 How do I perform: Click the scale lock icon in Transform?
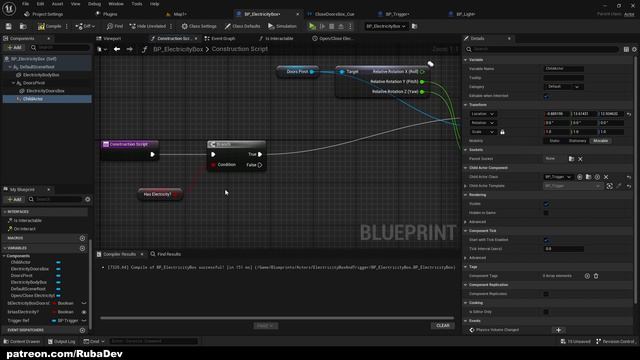[x=502, y=132]
